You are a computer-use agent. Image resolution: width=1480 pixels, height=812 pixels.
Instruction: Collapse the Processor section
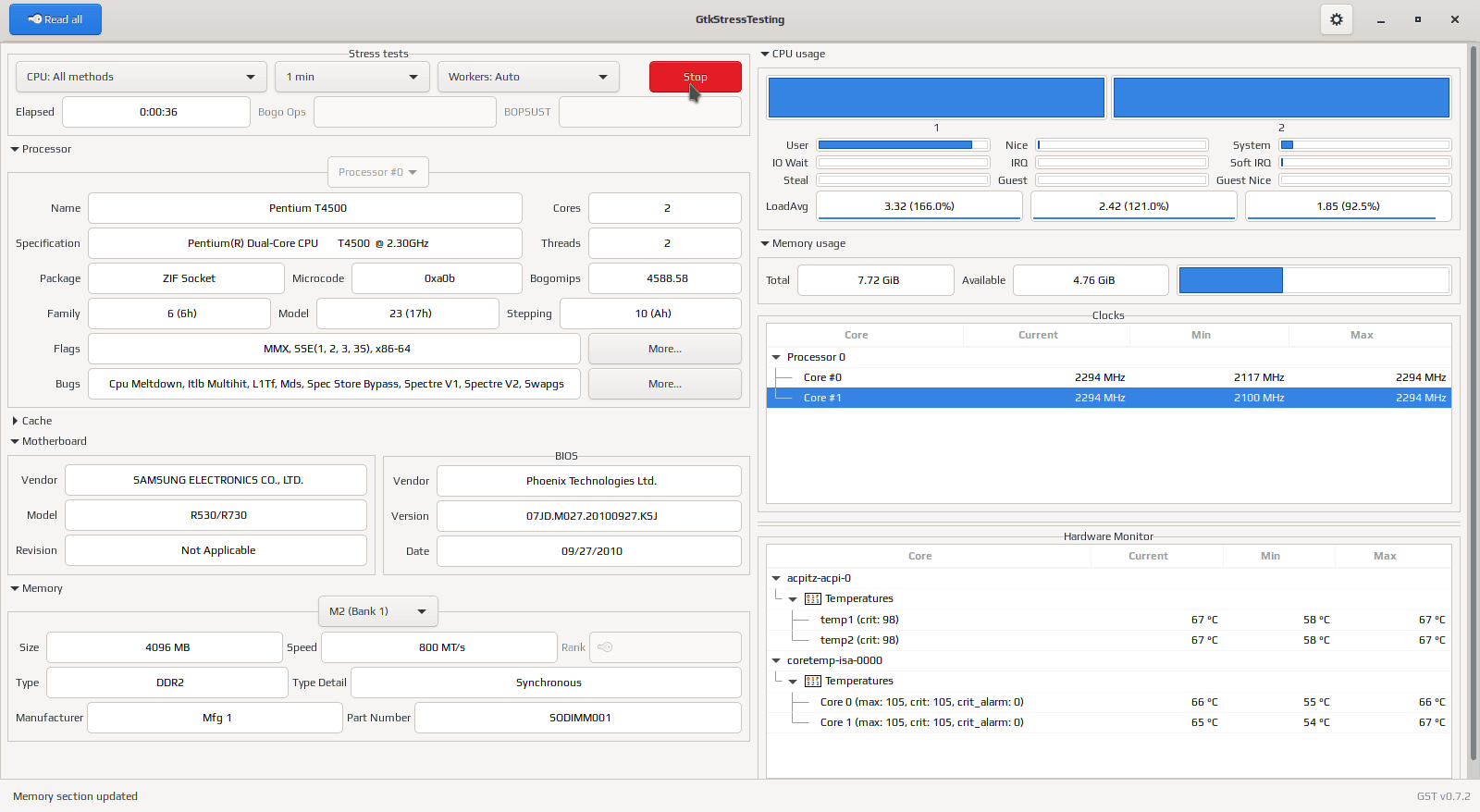point(41,149)
